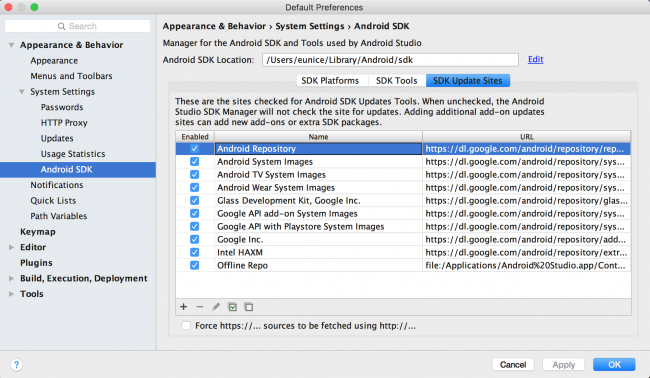Add a new SDK update site
Viewport: 650px width, 378px height.
click(184, 307)
